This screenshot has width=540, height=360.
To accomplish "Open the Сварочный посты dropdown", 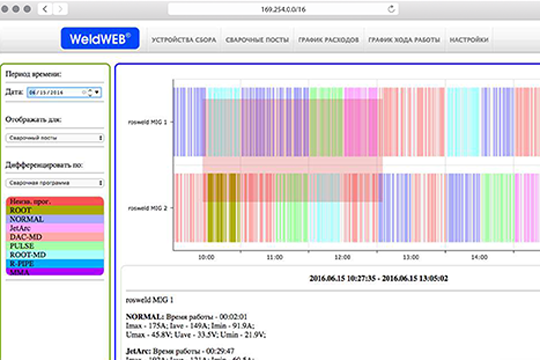I will click(55, 138).
